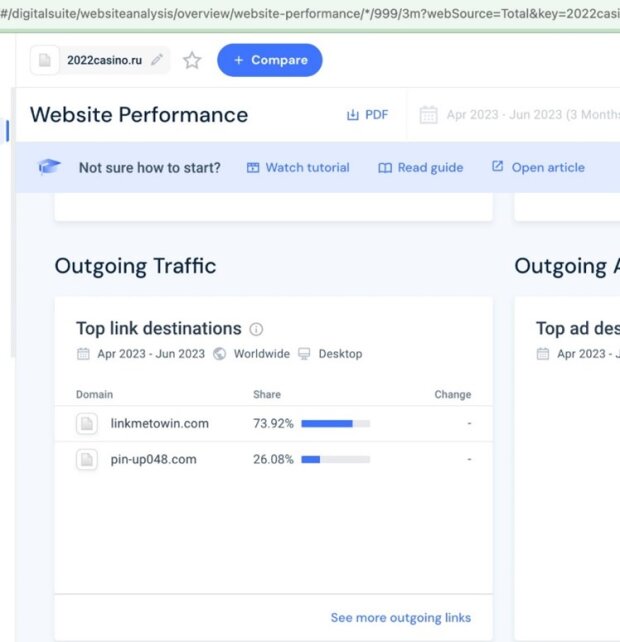The height and width of the screenshot is (642, 620).
Task: Click the PDF download icon
Action: pyautogui.click(x=352, y=115)
